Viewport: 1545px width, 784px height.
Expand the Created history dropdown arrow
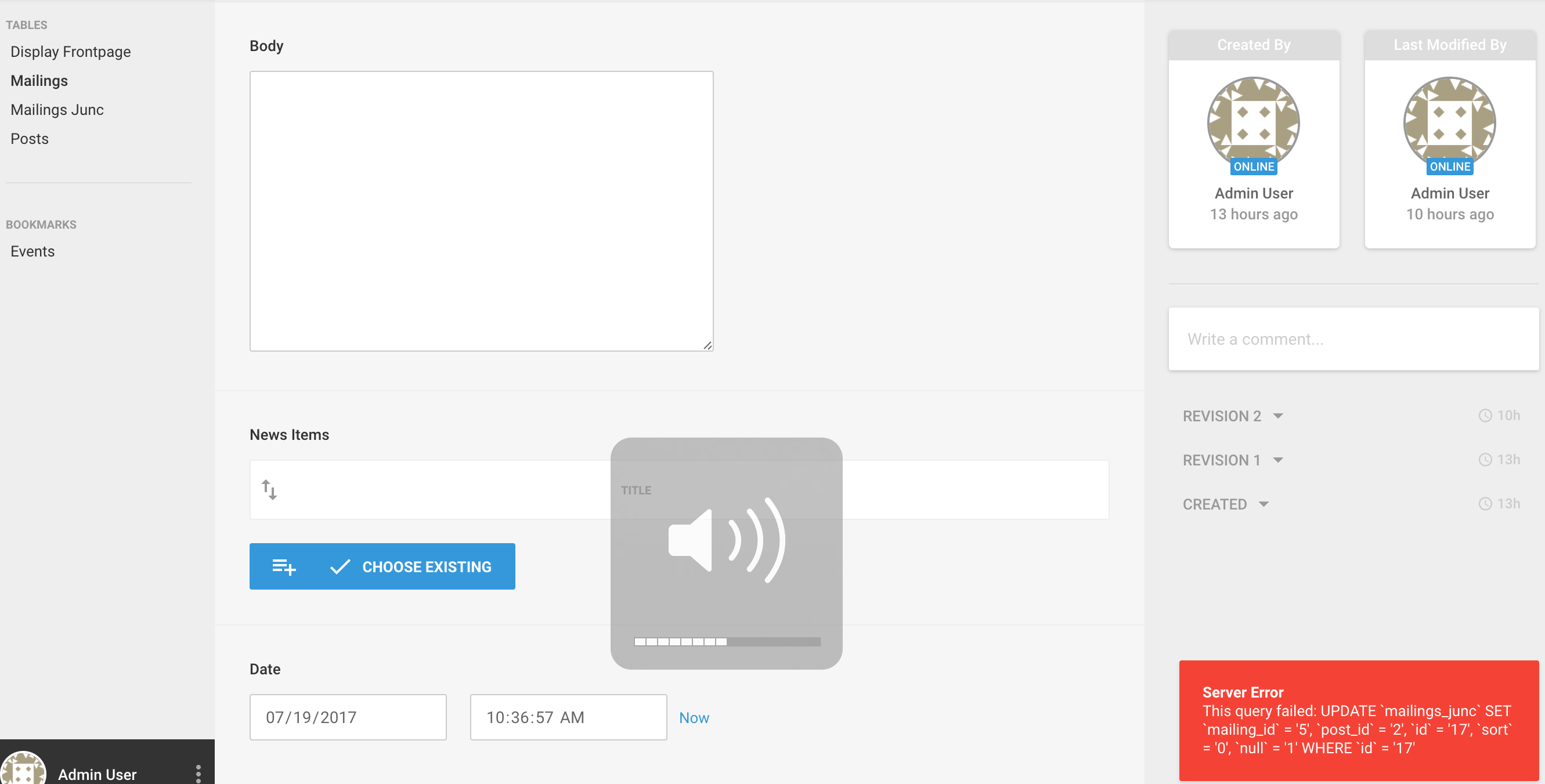coord(1263,504)
